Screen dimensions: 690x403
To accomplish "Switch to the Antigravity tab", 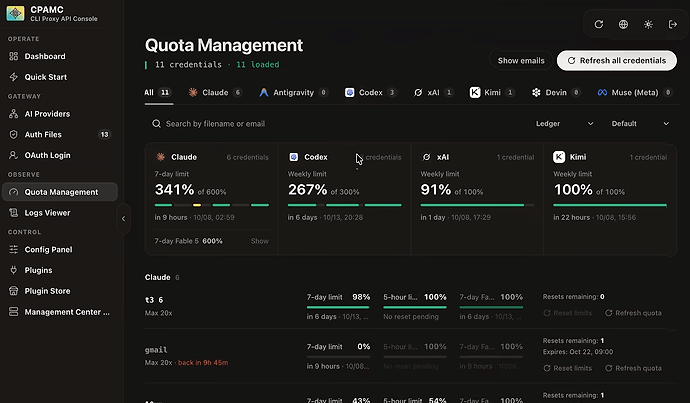I will click(x=294, y=92).
